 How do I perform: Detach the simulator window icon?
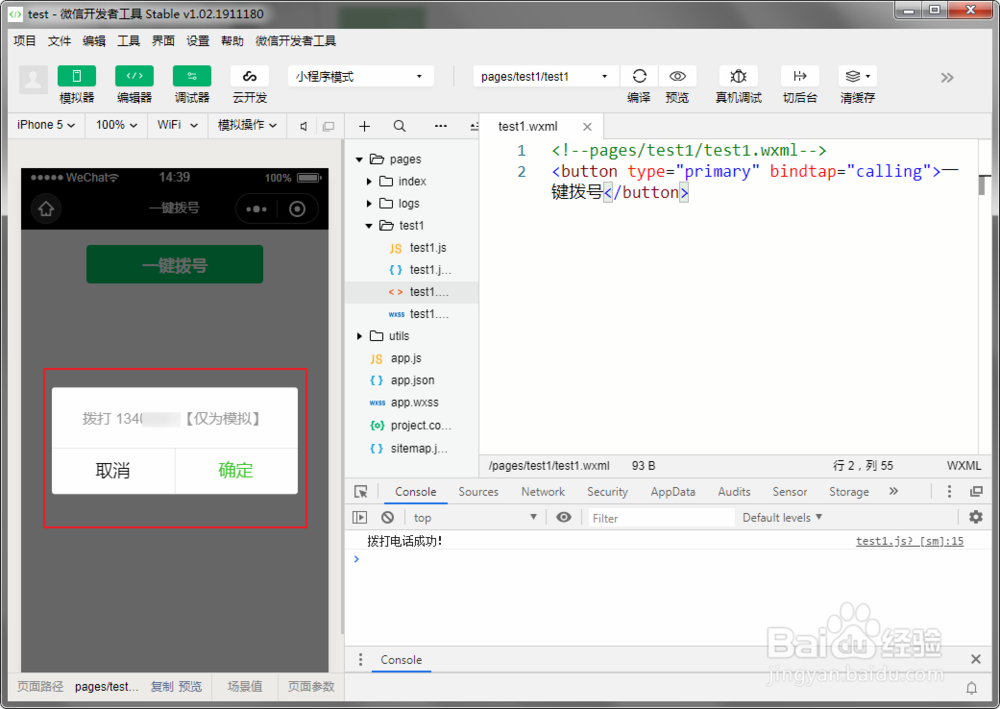click(328, 126)
